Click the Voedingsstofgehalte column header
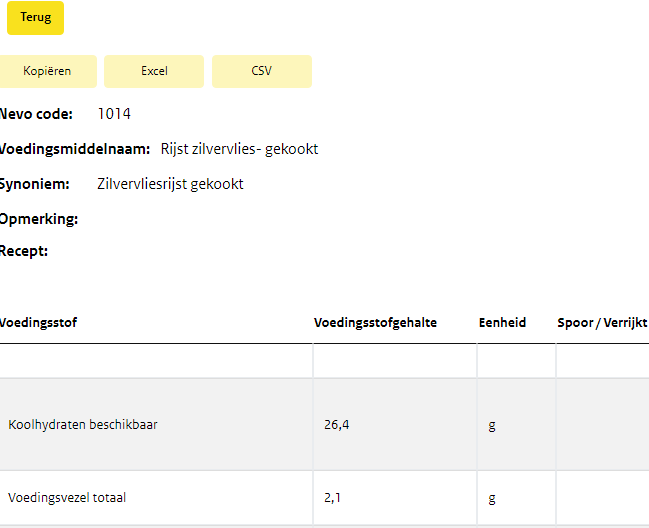Image resolution: width=649 pixels, height=528 pixels. pos(375,323)
